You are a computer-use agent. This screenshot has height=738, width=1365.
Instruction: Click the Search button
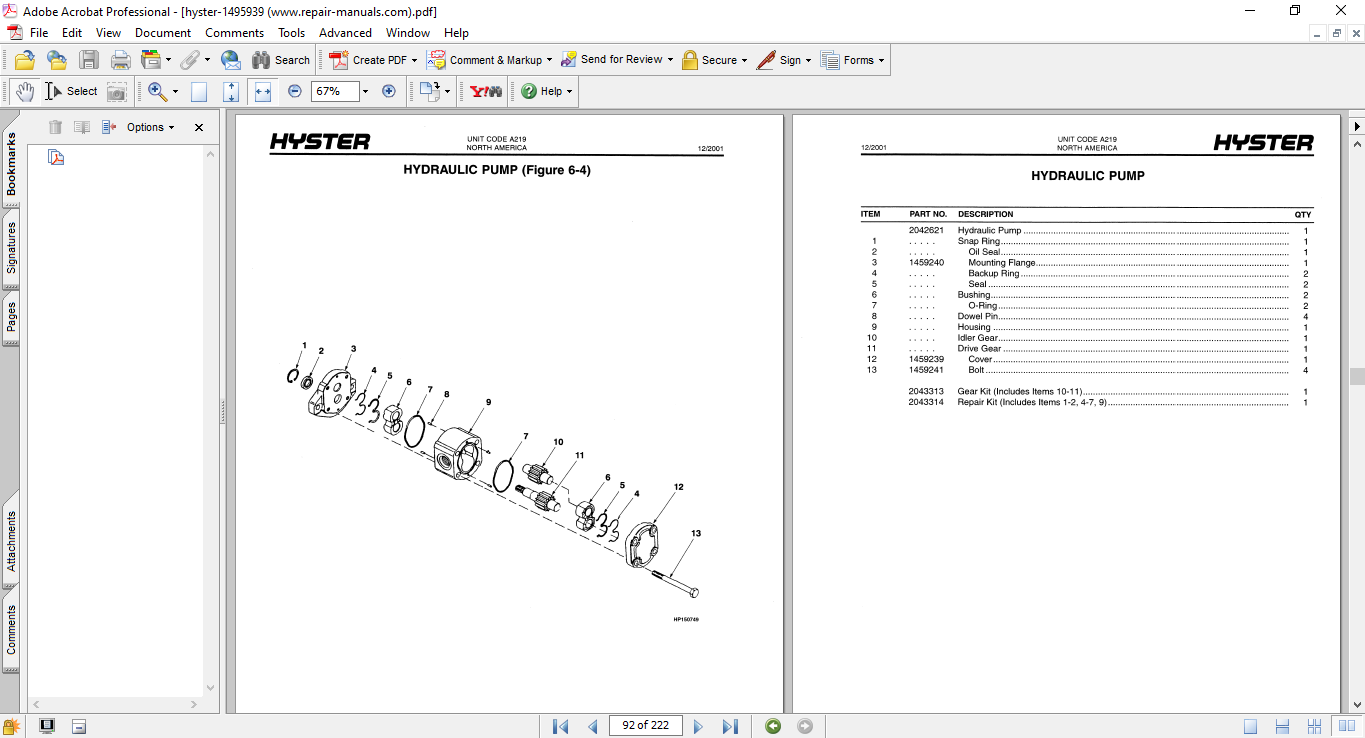(x=281, y=60)
